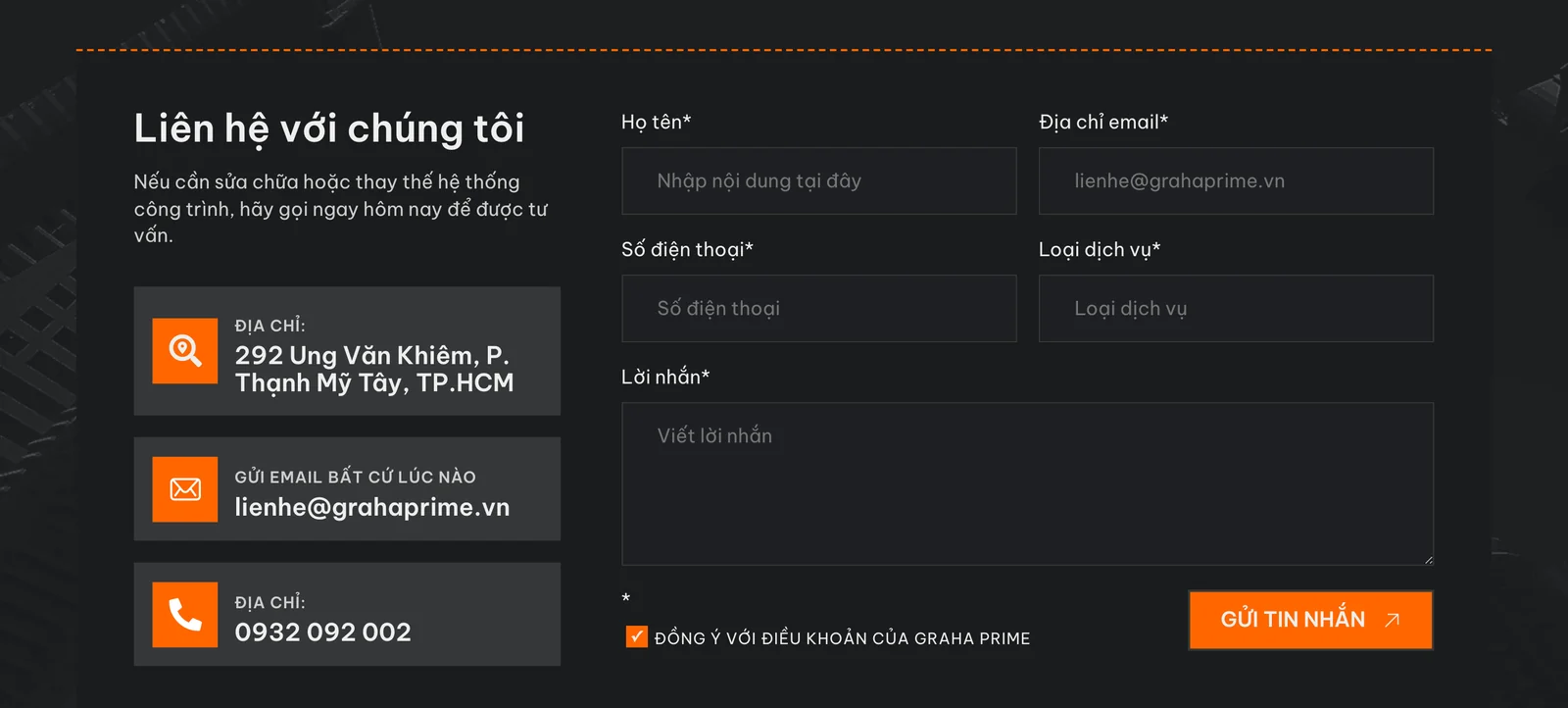Click the orange envelope email icon

coord(185,489)
